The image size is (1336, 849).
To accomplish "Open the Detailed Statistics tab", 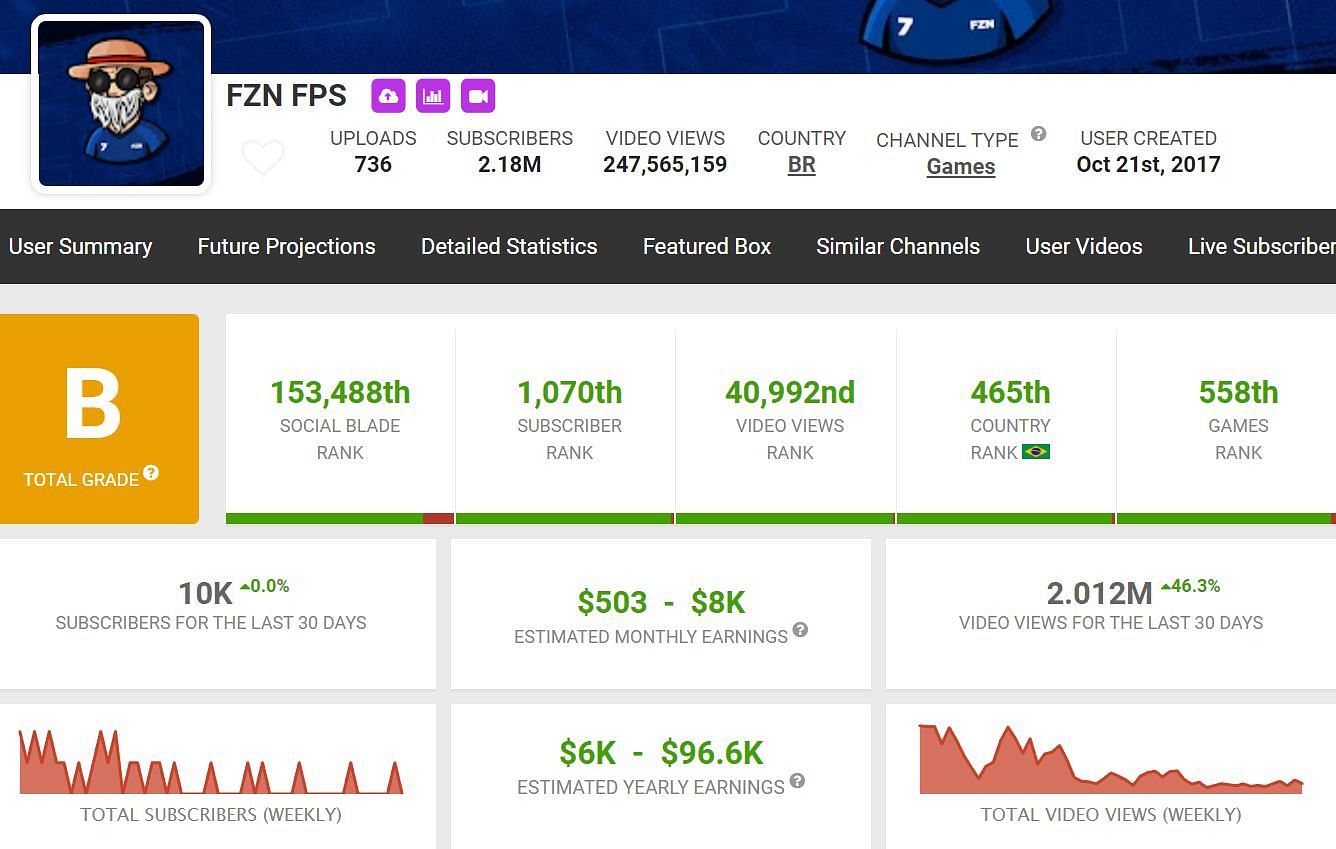I will [509, 246].
